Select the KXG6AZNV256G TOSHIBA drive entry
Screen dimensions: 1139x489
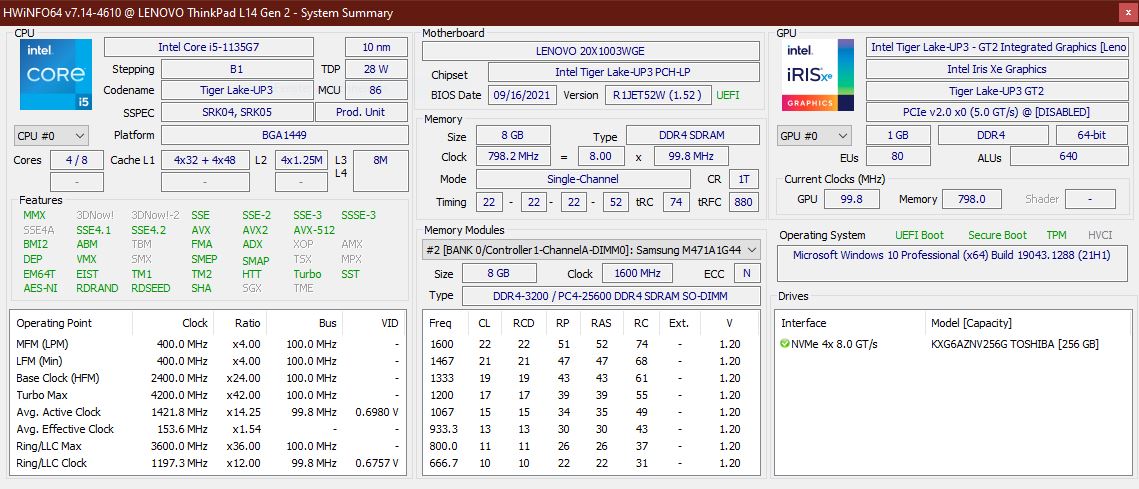[1014, 344]
